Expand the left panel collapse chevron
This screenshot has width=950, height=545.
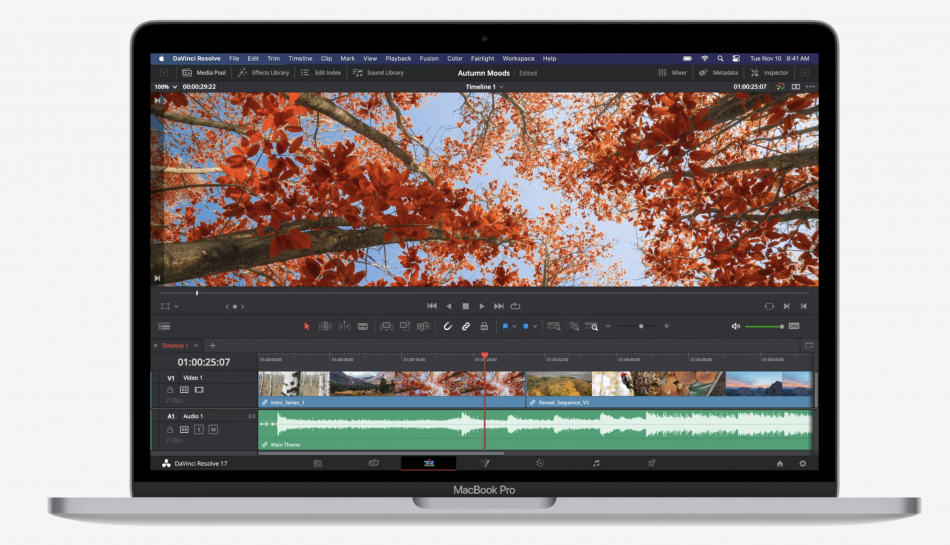(164, 73)
